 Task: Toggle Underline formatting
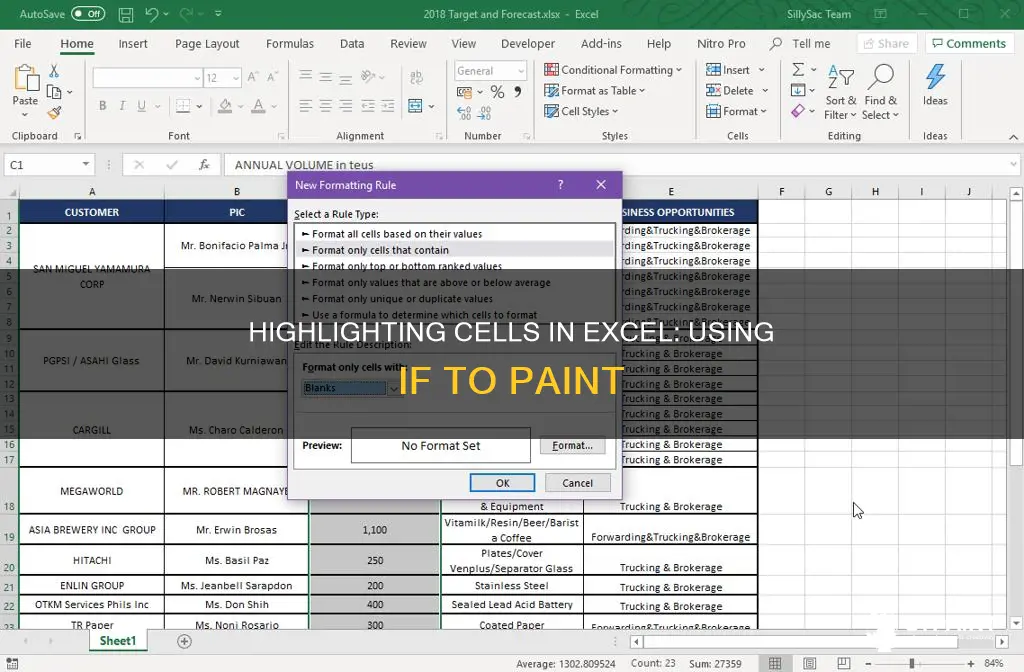(x=142, y=106)
